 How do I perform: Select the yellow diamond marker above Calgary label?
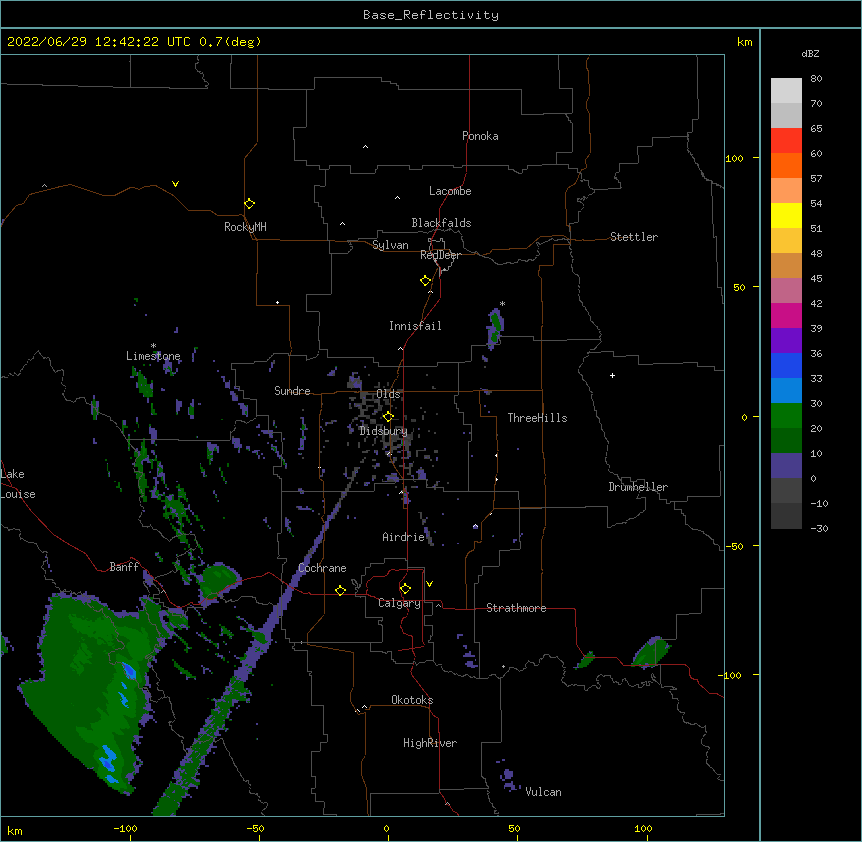click(405, 589)
